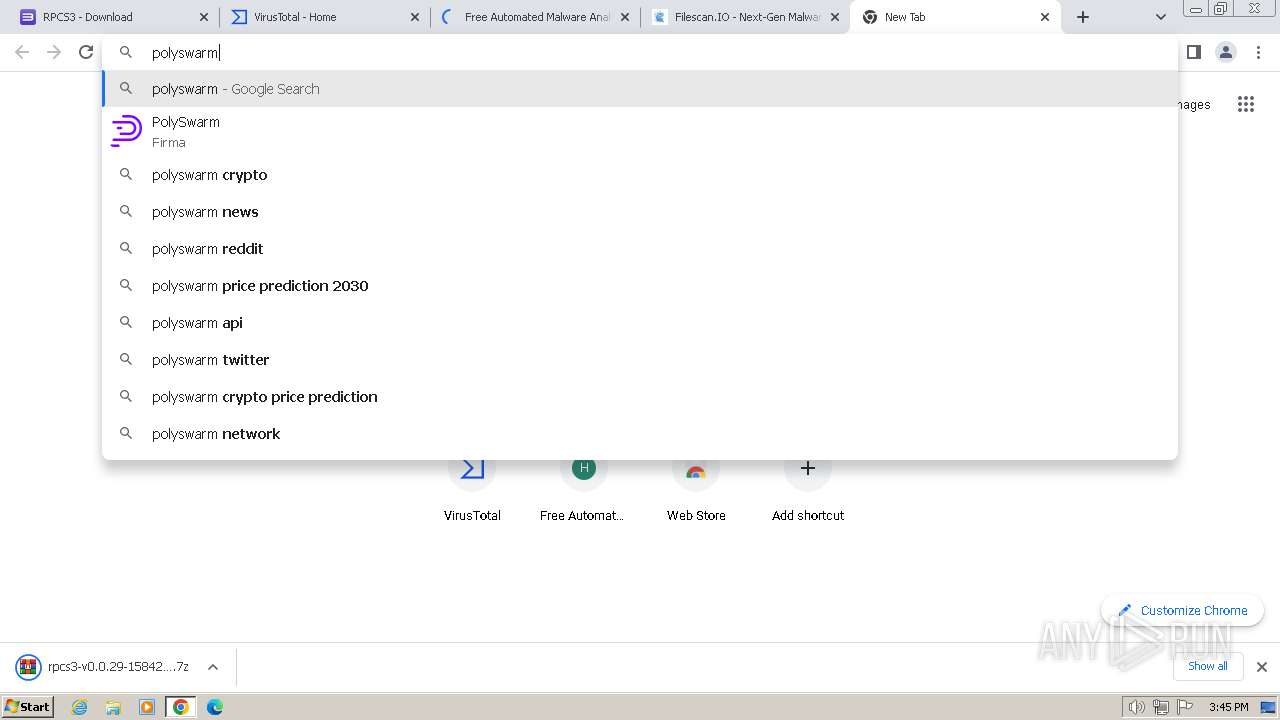1280x720 pixels.
Task: Select the polyswarm - Google Search suggestion
Action: pyautogui.click(x=640, y=89)
